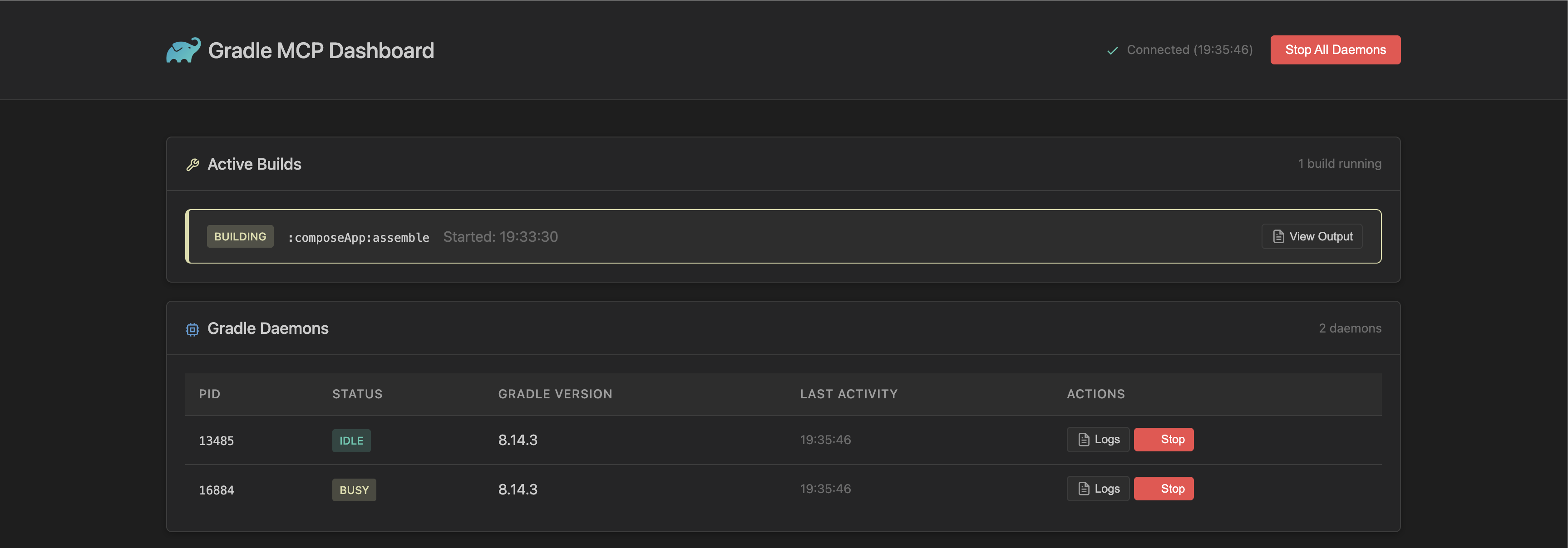
Task: Open View Output for the running build
Action: coord(1312,236)
